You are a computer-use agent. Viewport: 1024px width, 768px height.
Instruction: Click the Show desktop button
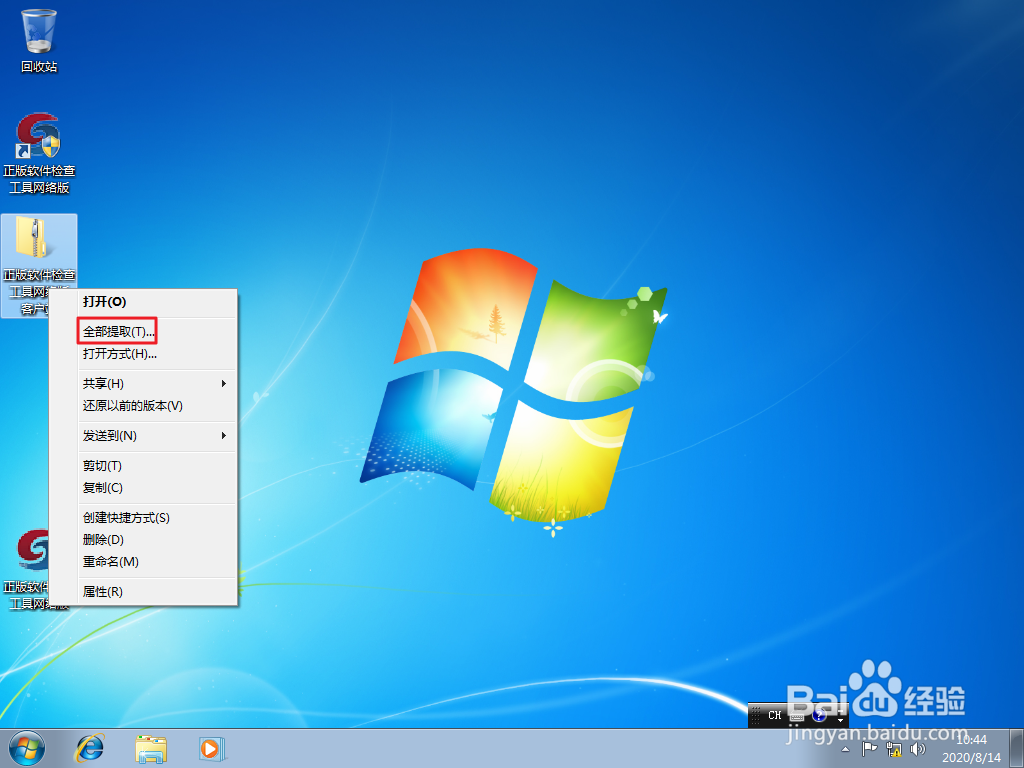(x=1017, y=748)
